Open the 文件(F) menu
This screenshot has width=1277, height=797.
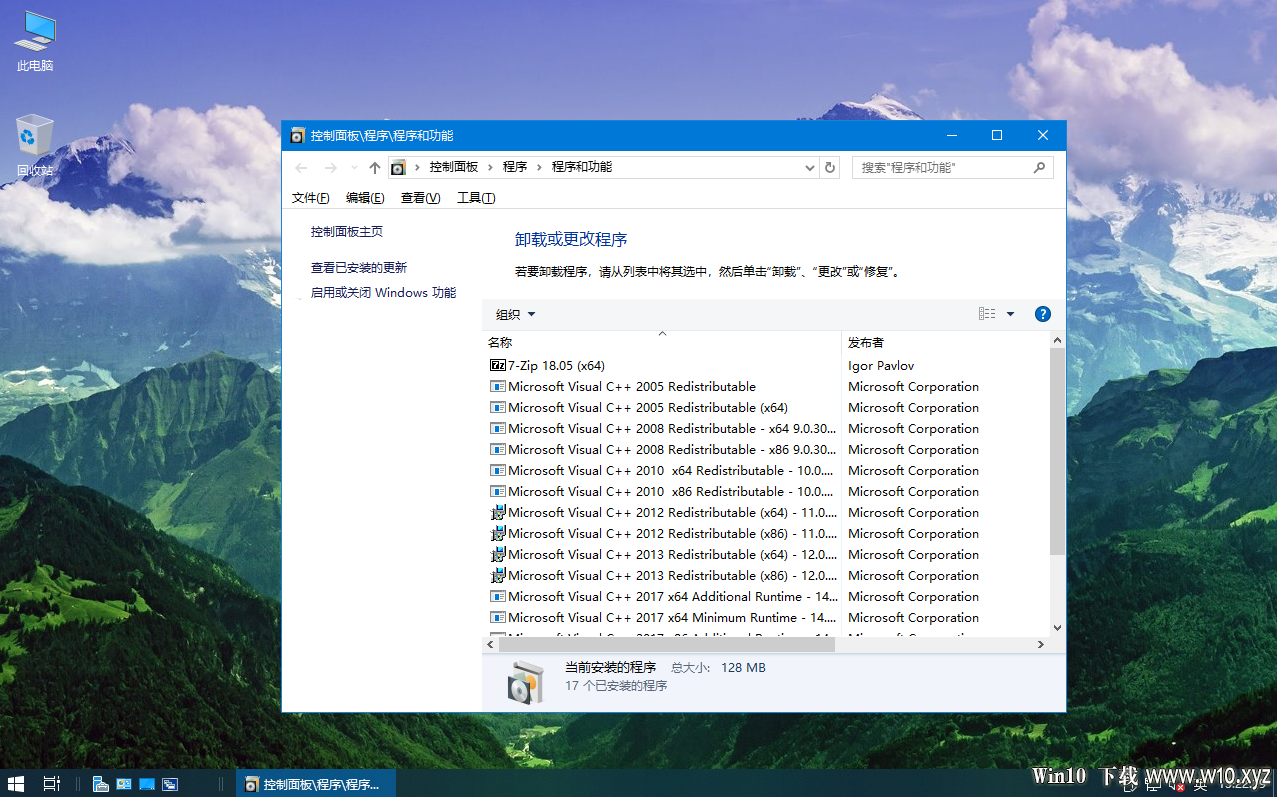pyautogui.click(x=311, y=198)
